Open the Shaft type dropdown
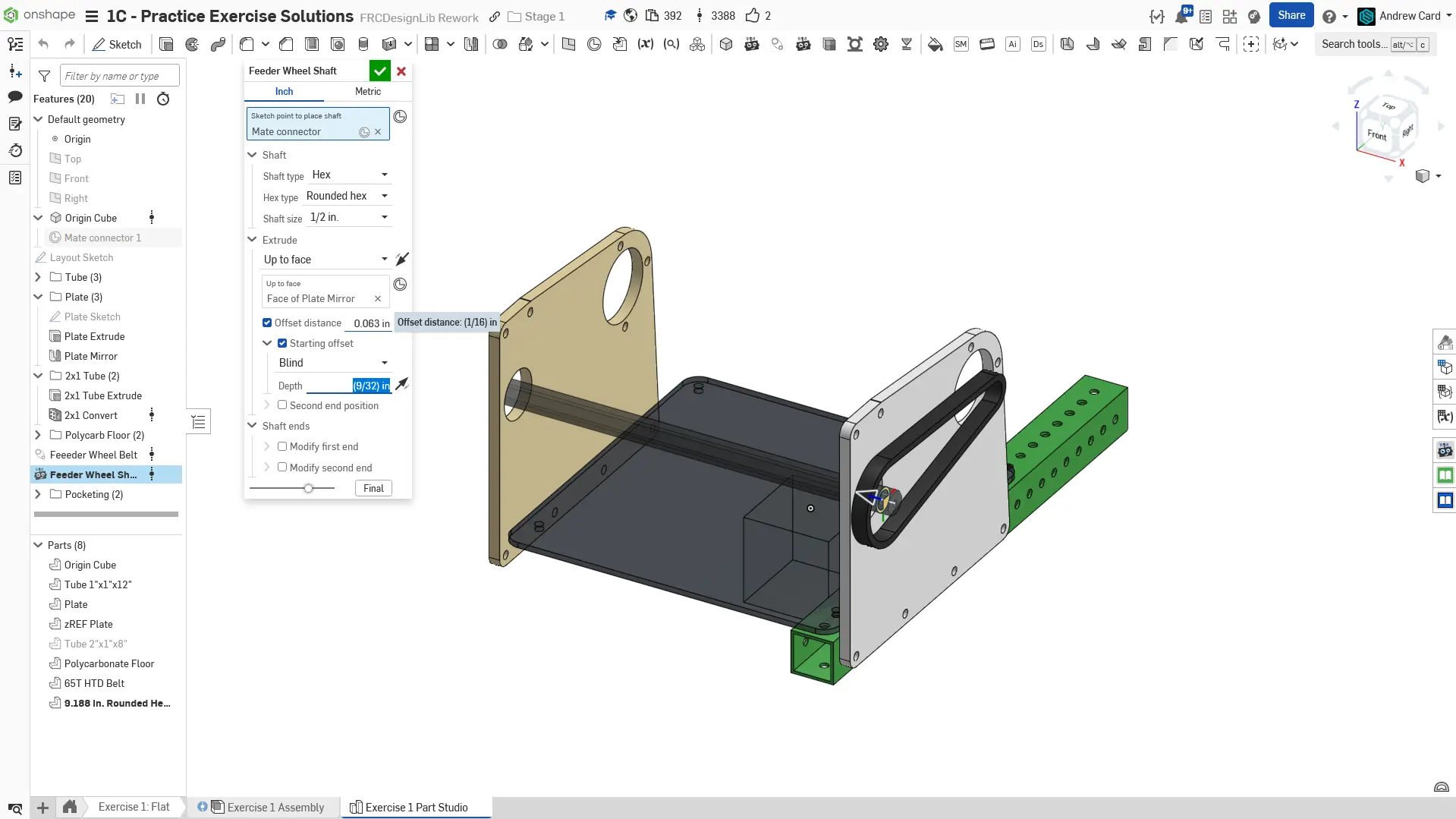Image resolution: width=1456 pixels, height=819 pixels. (349, 175)
